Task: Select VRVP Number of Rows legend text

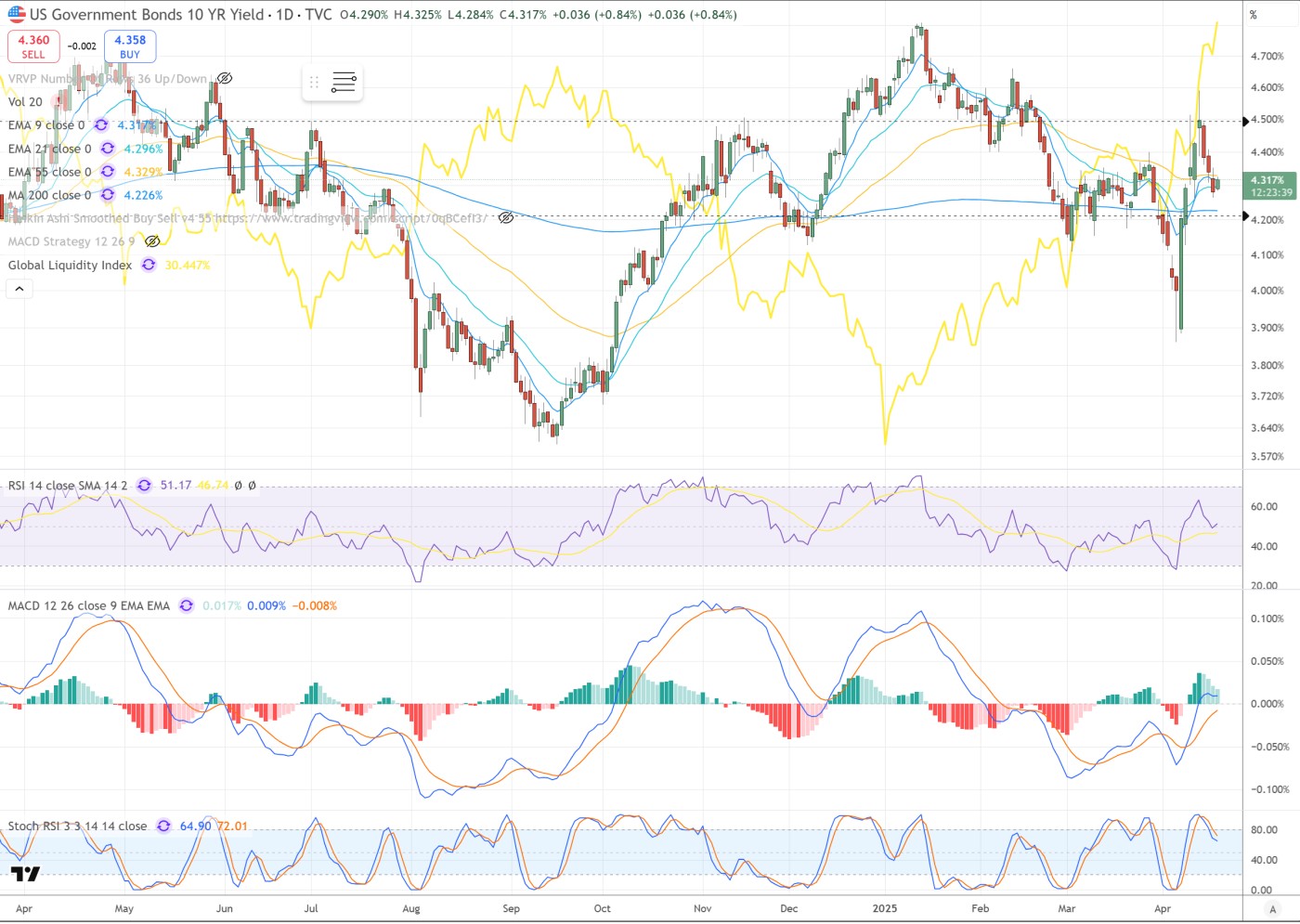Action: [108, 79]
